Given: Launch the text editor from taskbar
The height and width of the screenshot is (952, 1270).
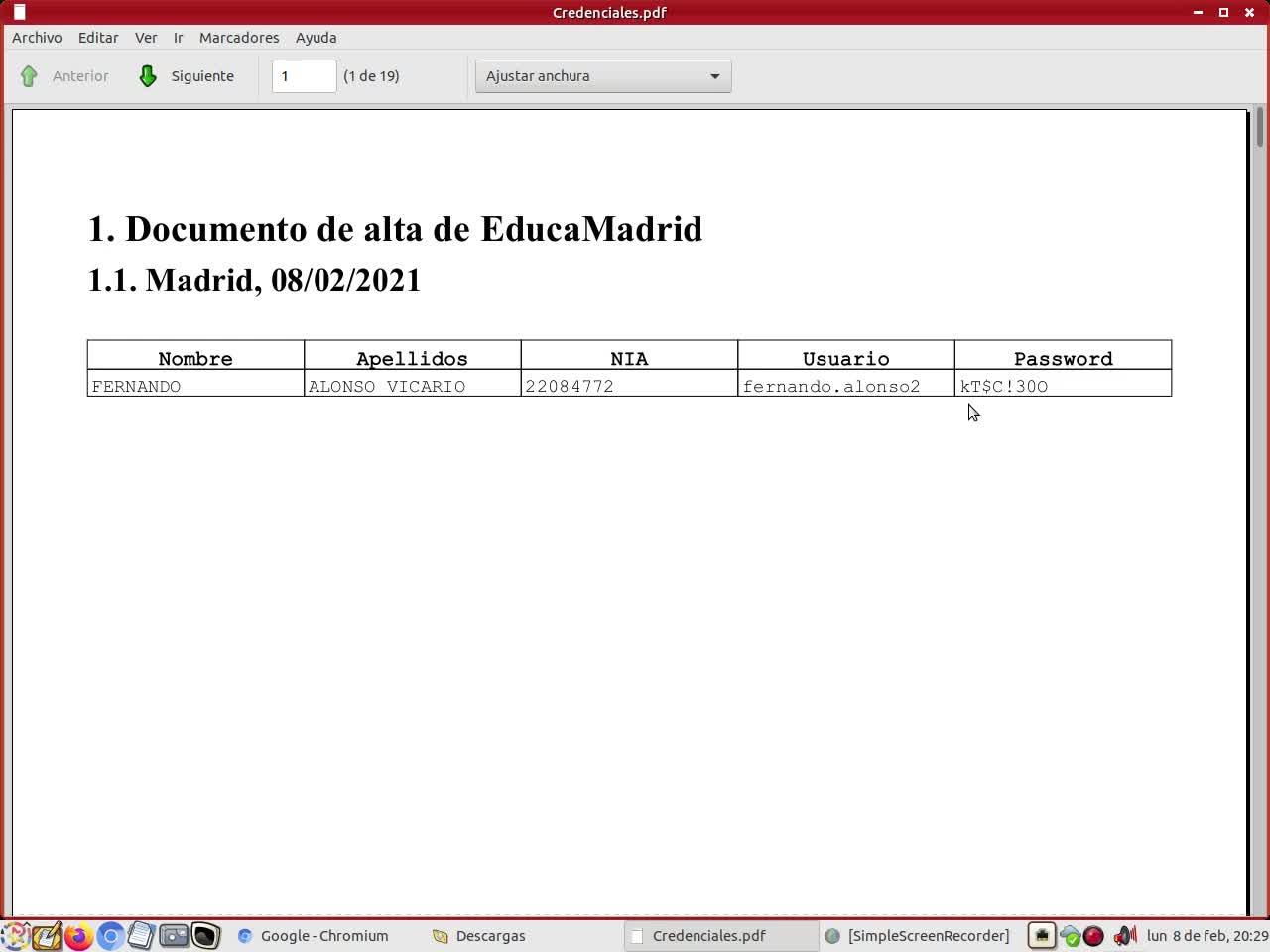Looking at the screenshot, I should [x=46, y=935].
